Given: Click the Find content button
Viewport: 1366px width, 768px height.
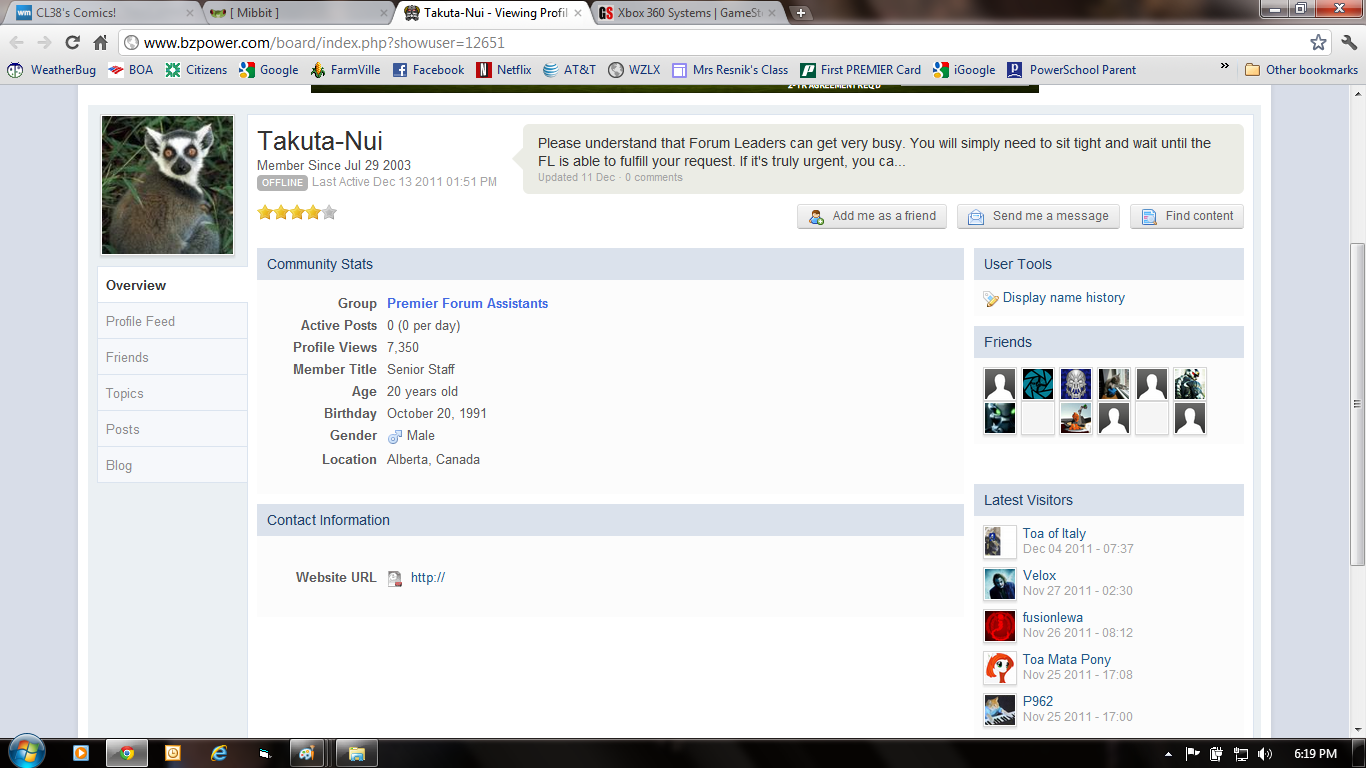Looking at the screenshot, I should (1187, 216).
